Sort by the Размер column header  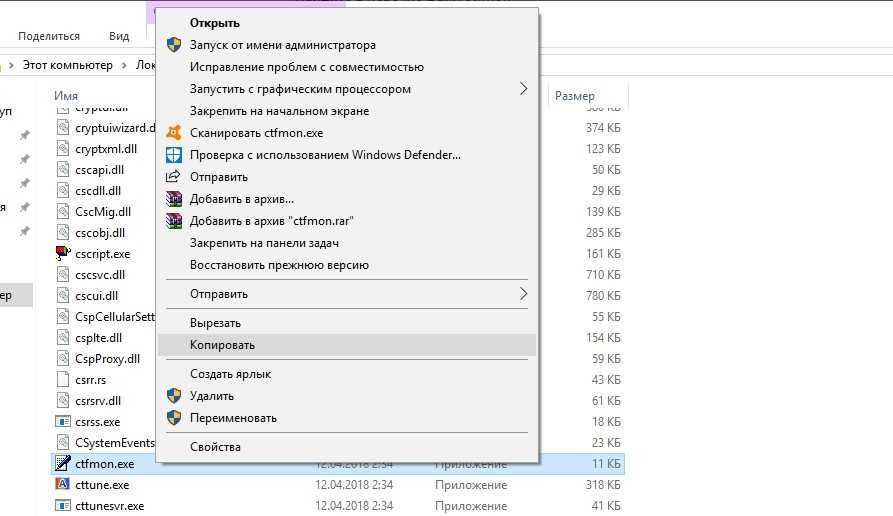pyautogui.click(x=575, y=96)
